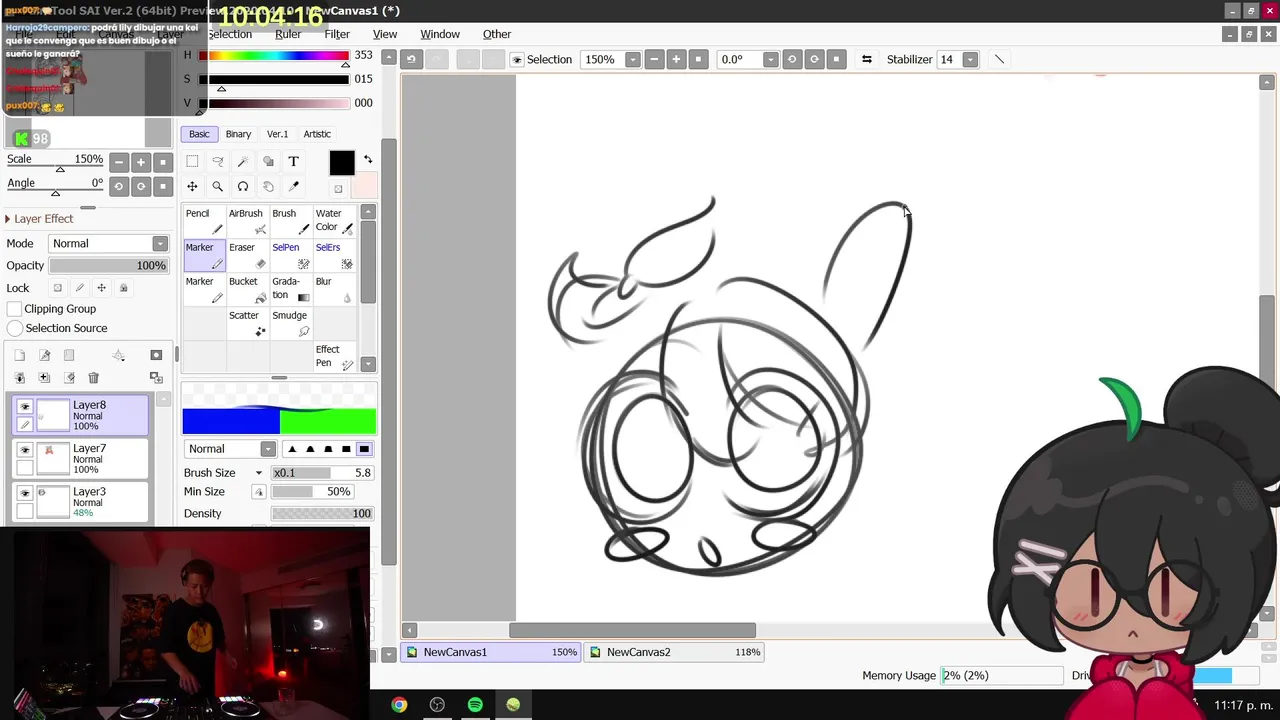Screen dimensions: 1280x720
Task: Toggle lock transparent pixels
Action: click(58, 288)
